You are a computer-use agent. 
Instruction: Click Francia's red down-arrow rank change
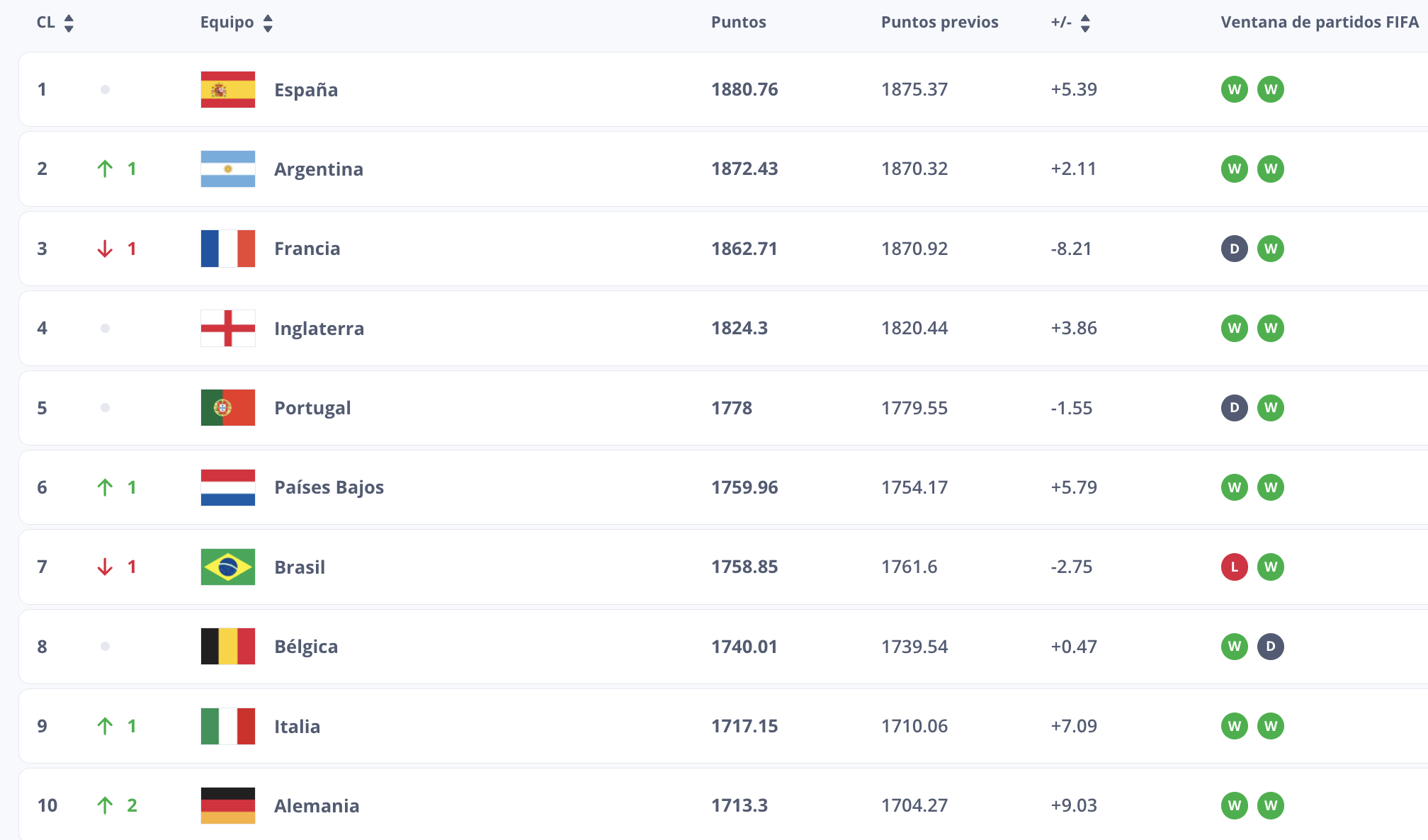coord(105,249)
